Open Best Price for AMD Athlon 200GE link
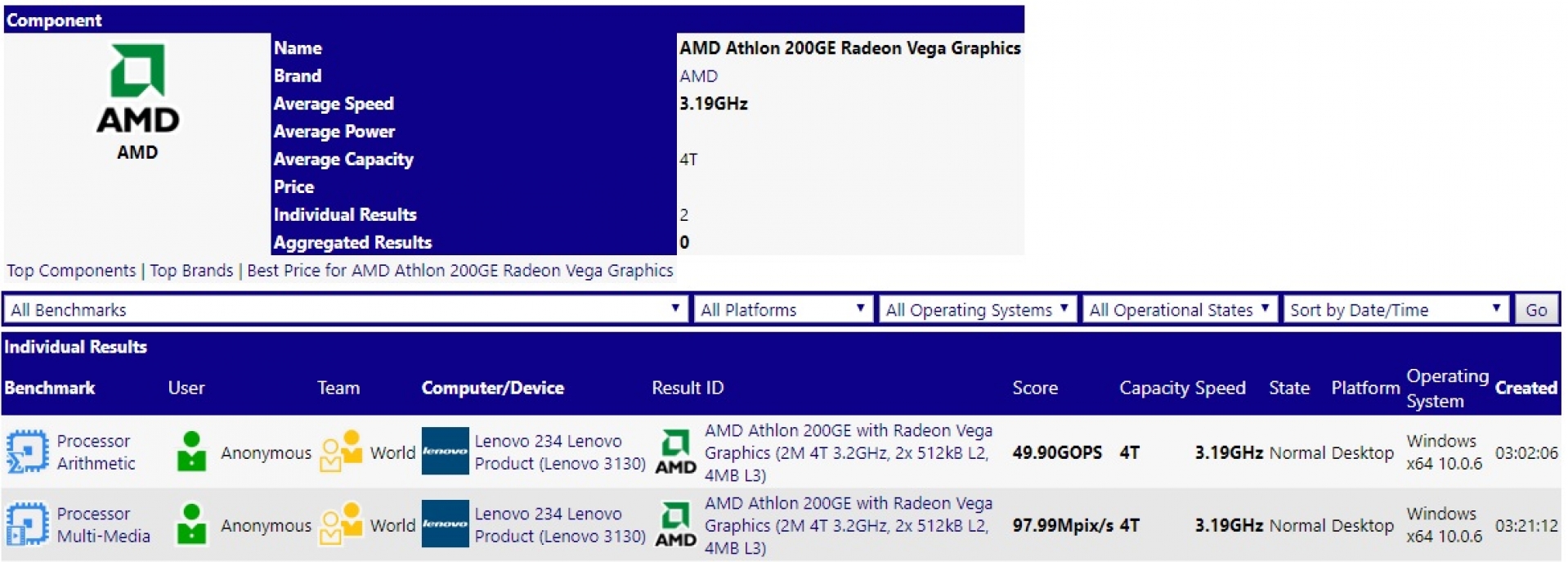Viewport: 1568px width, 562px height. click(x=460, y=271)
